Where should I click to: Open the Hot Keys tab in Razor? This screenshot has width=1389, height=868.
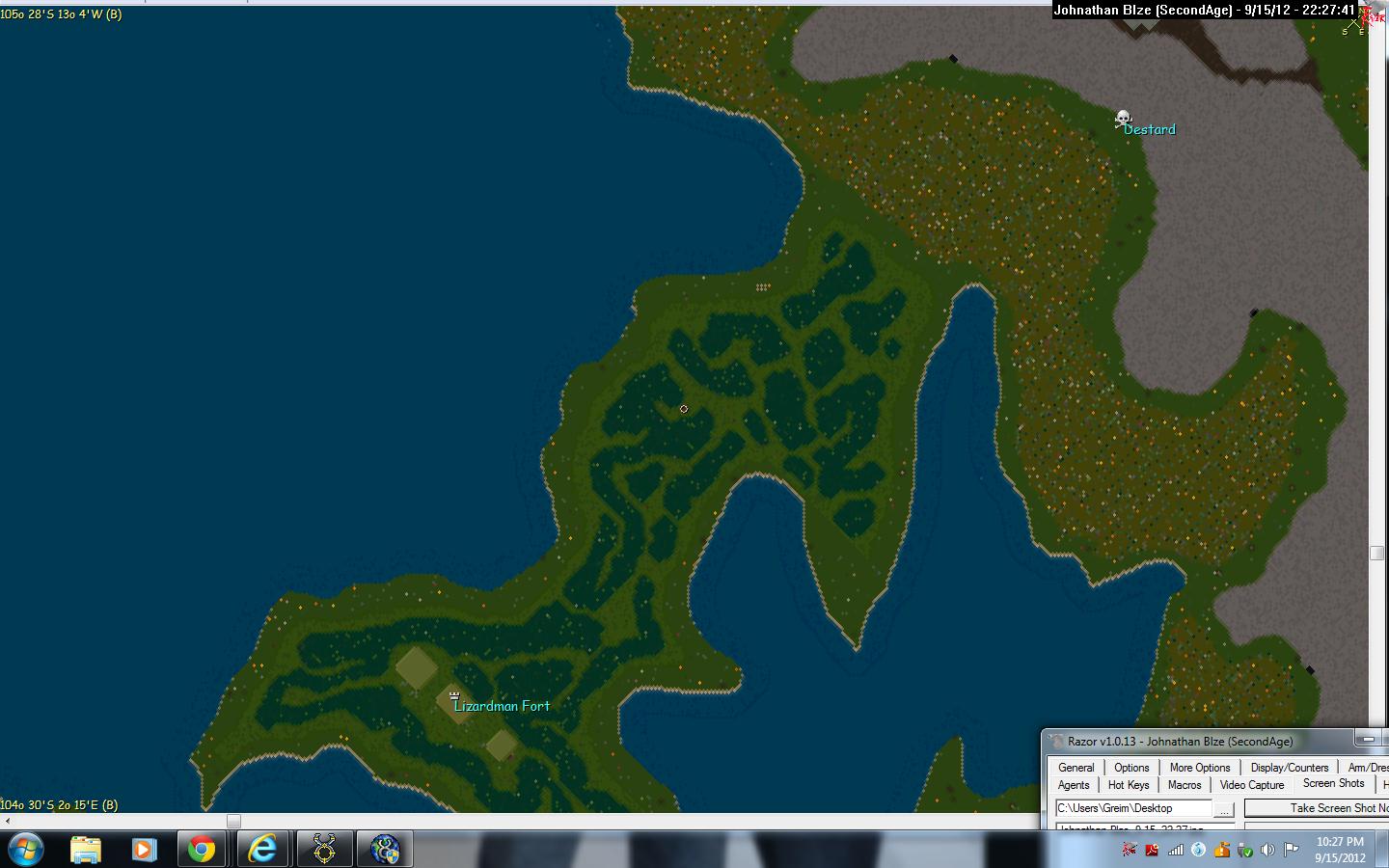[1129, 785]
